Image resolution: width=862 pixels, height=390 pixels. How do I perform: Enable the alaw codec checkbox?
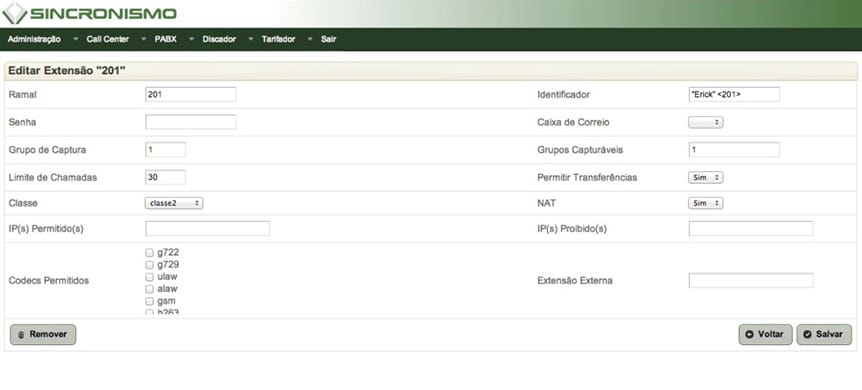point(150,289)
